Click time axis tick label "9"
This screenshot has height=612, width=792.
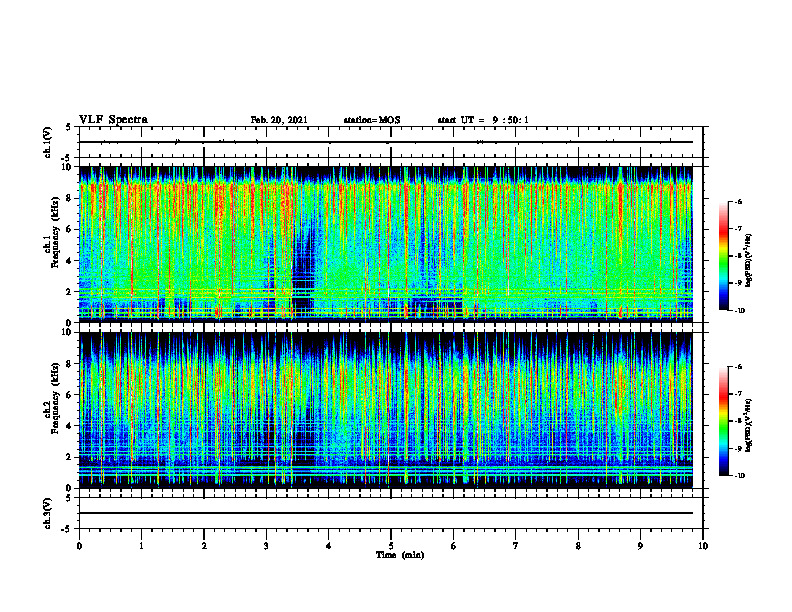tap(640, 546)
